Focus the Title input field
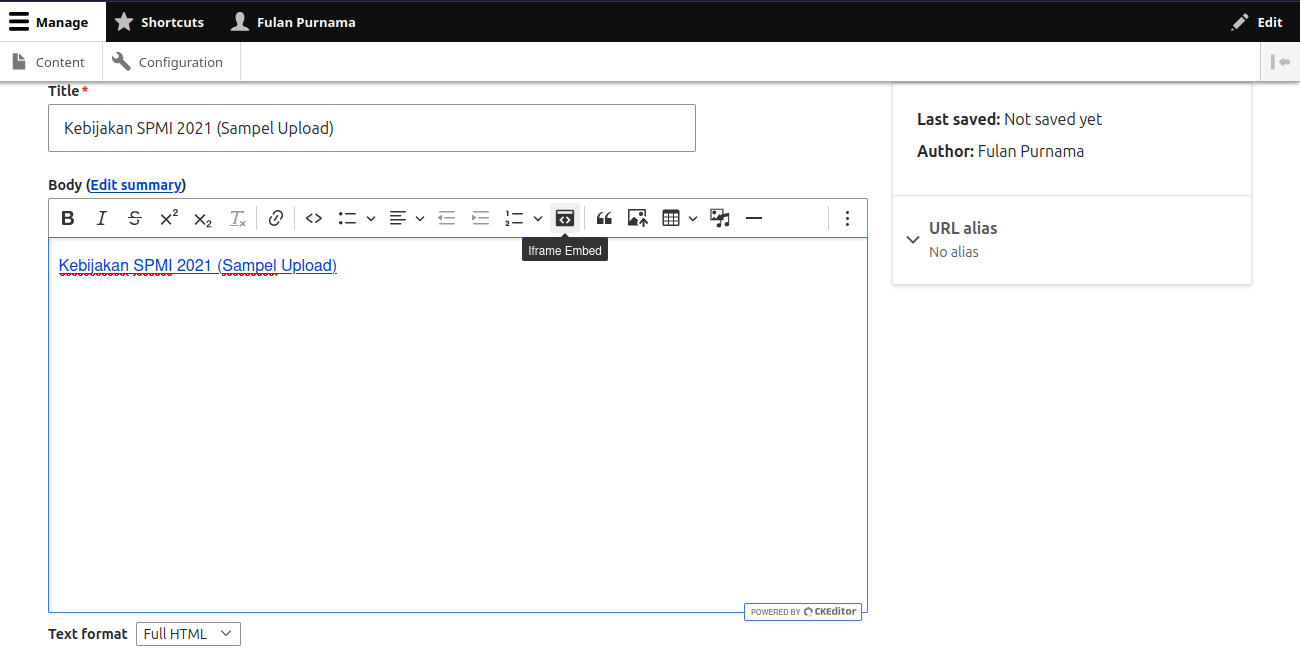 click(372, 128)
